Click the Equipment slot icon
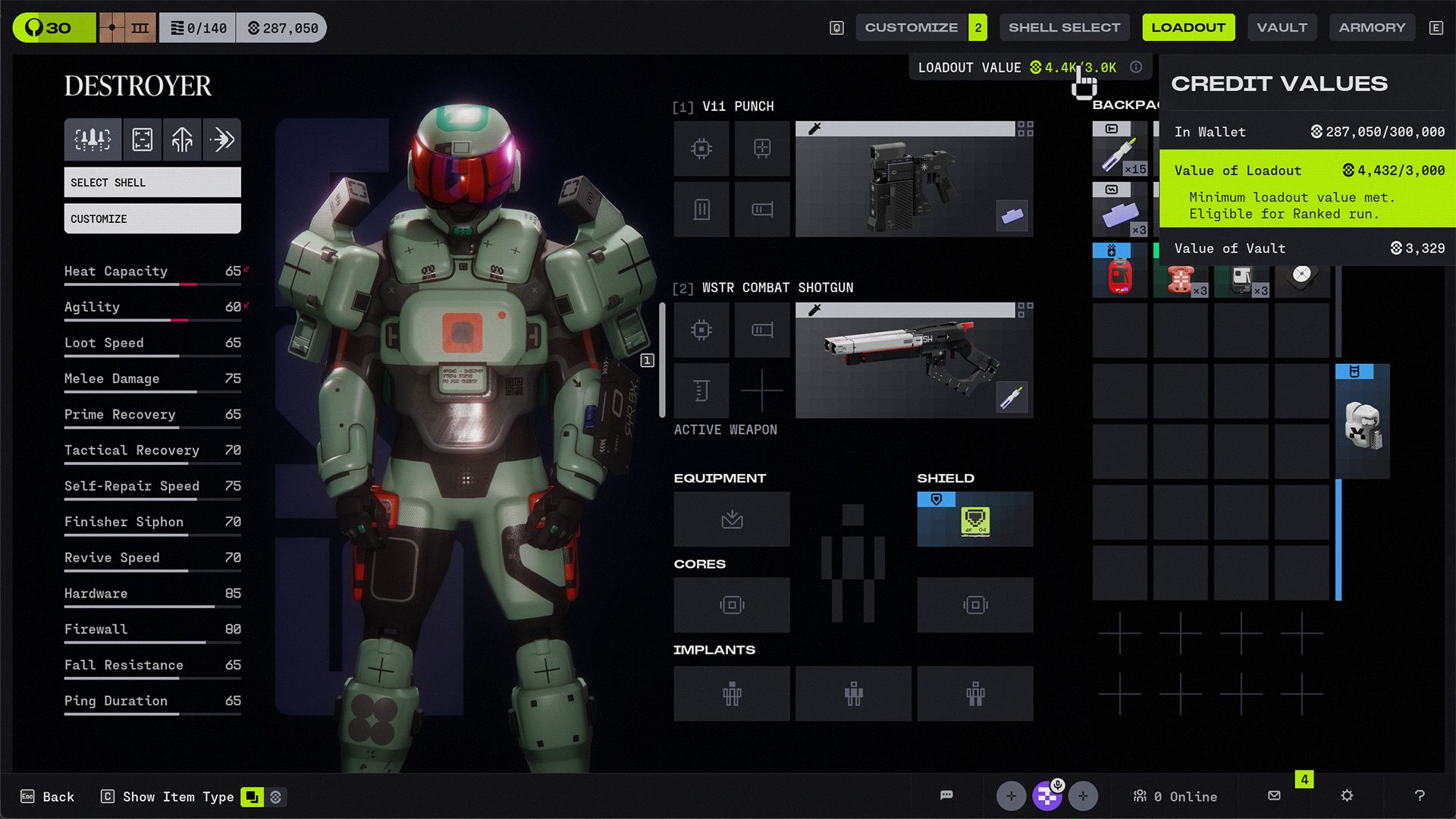The image size is (1456, 819). click(x=730, y=519)
